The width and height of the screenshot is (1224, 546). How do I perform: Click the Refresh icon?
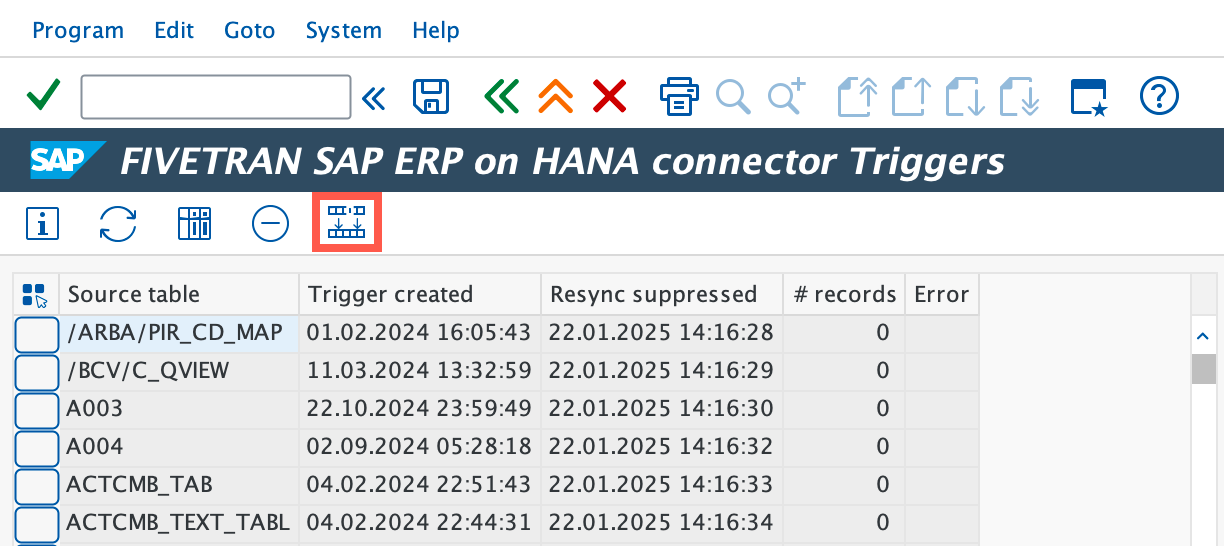pyautogui.click(x=118, y=224)
